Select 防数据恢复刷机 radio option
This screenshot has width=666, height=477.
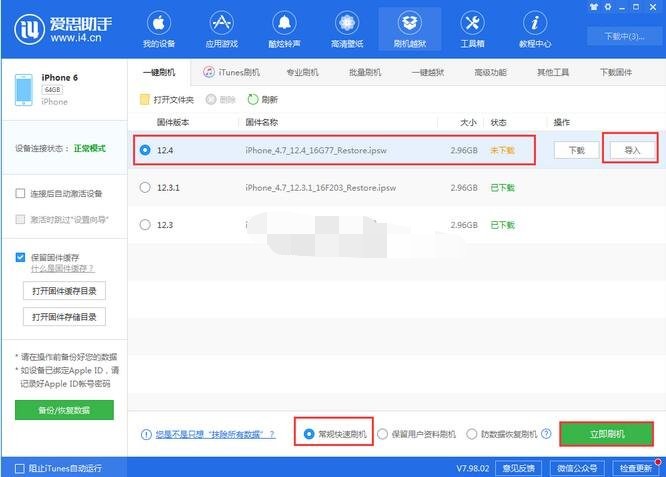472,434
